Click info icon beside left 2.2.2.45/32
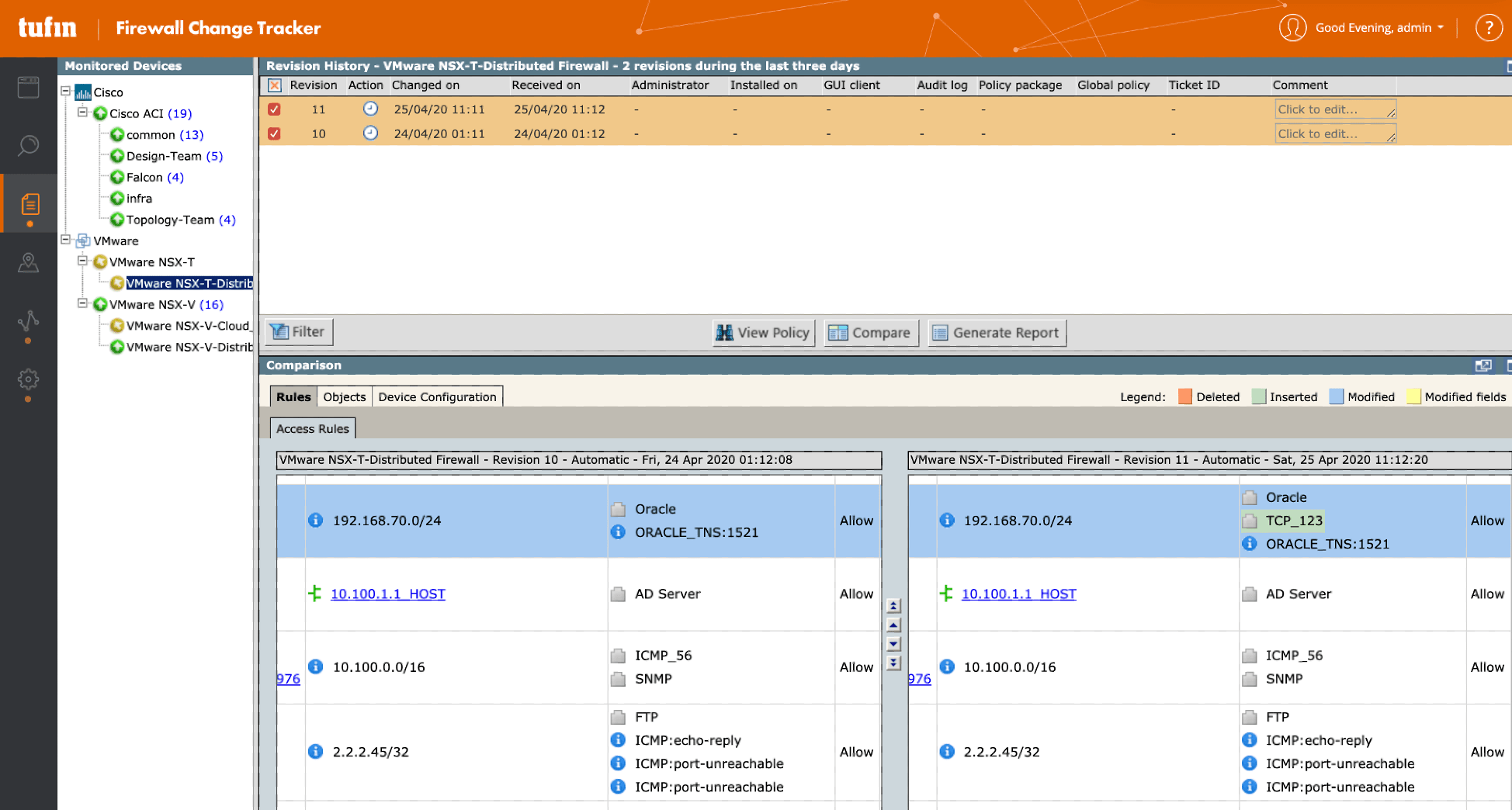The image size is (1512, 810). pos(315,751)
